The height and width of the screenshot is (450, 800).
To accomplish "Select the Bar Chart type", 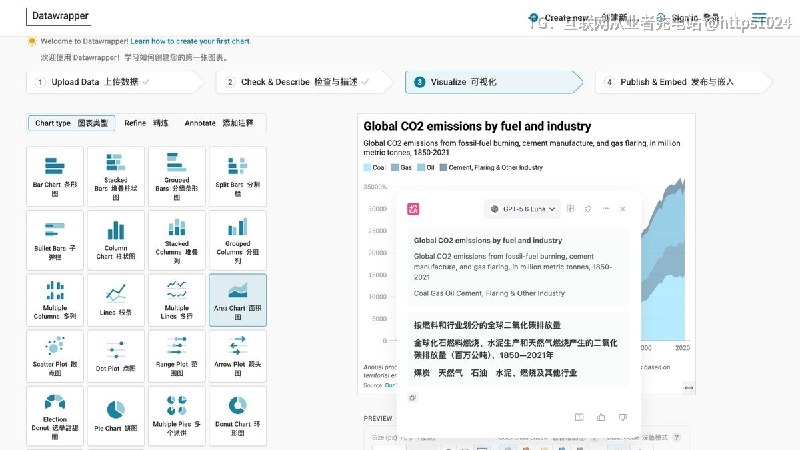I will click(55, 177).
